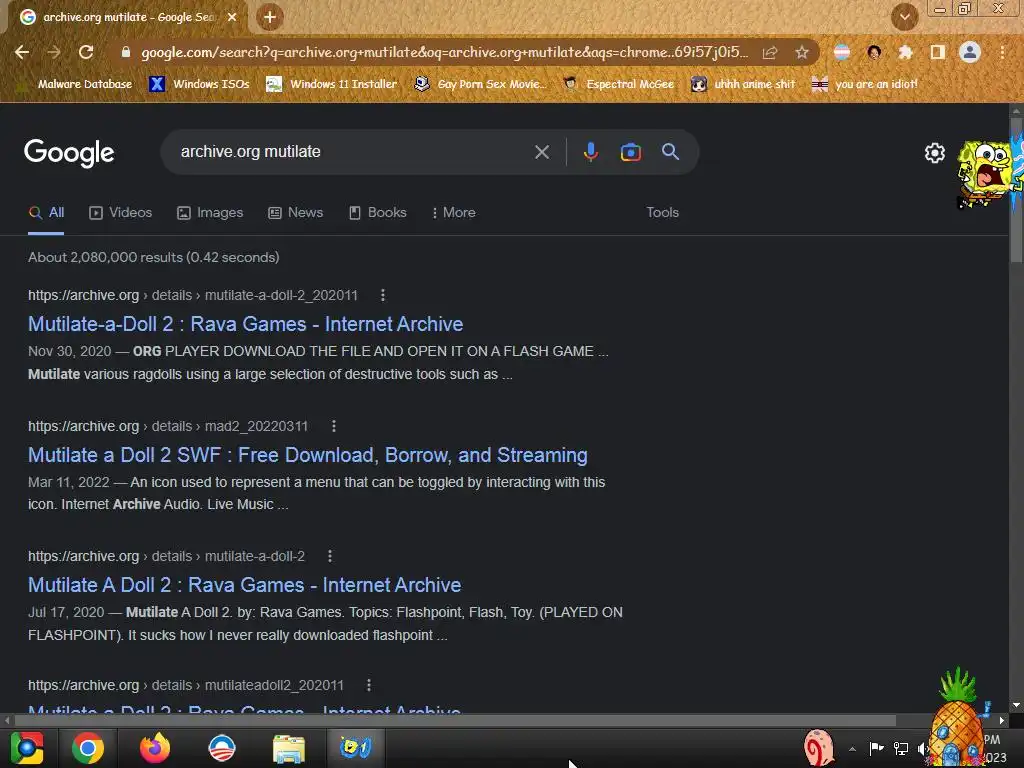Open Chrome's three-dot menu

[1002, 52]
